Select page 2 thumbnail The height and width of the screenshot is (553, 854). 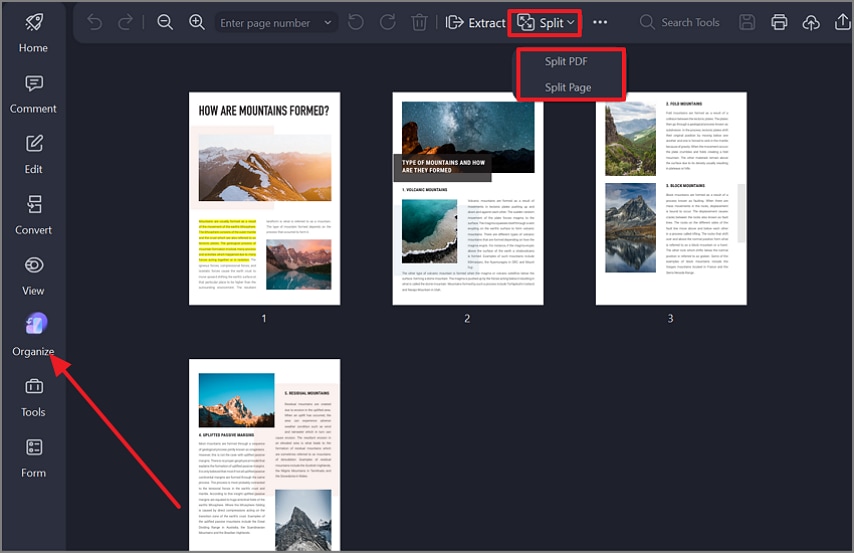point(468,198)
